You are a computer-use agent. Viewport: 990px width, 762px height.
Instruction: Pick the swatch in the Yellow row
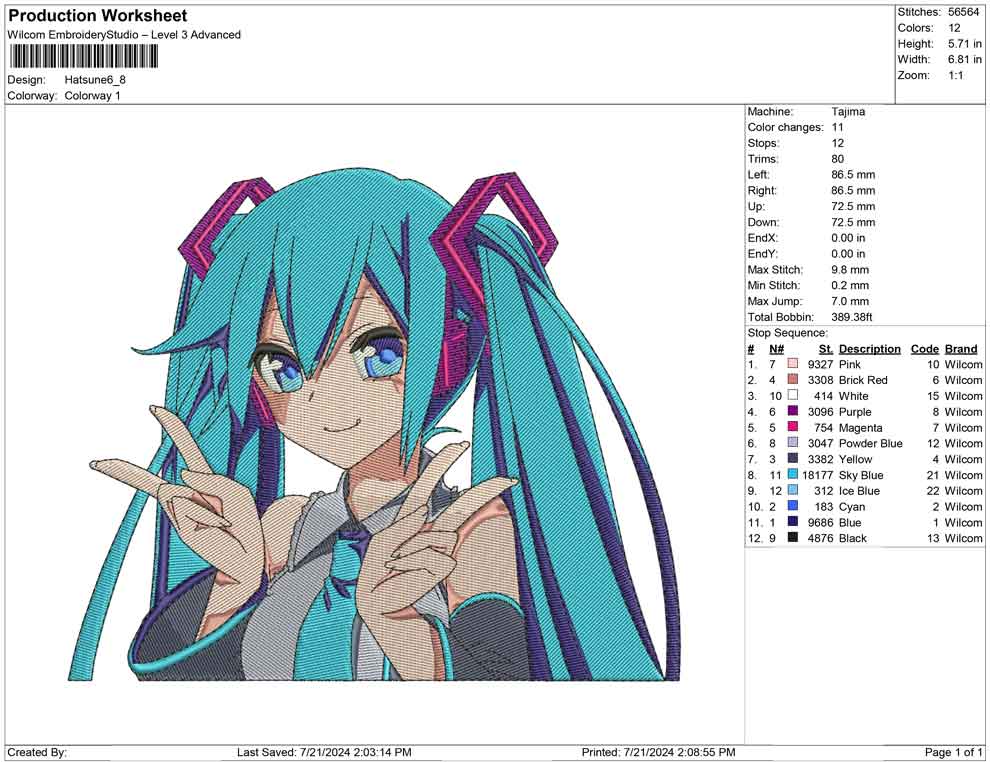[792, 458]
